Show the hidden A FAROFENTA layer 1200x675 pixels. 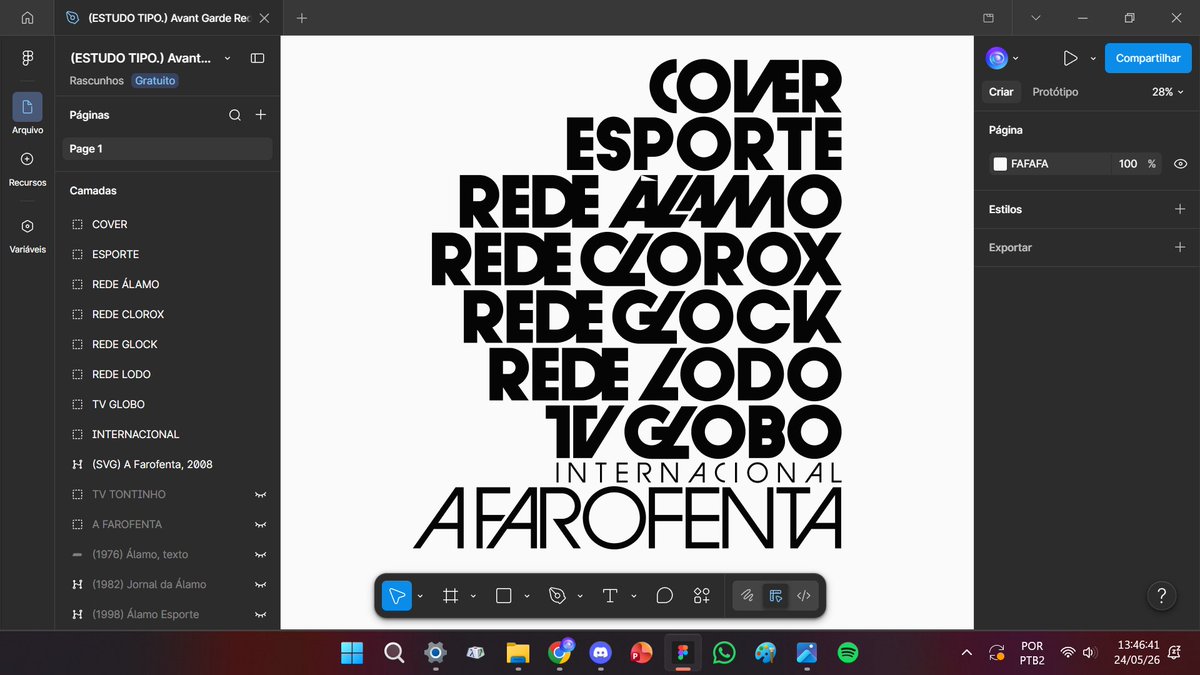pos(261,524)
